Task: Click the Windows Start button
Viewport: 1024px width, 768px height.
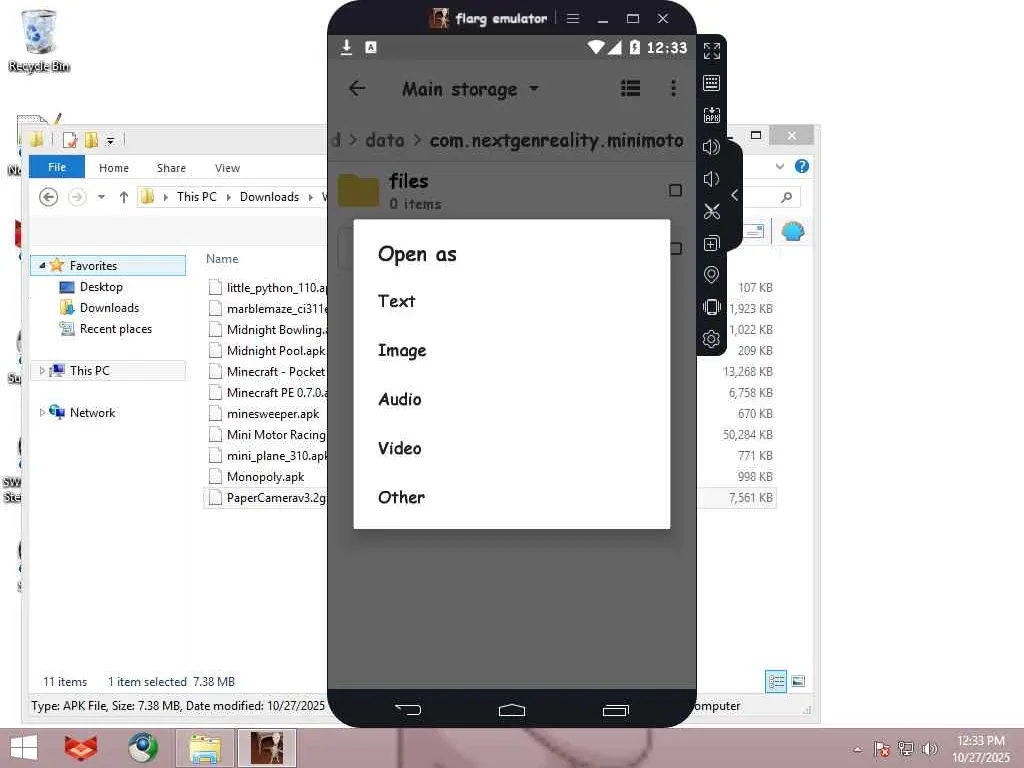Action: [24, 748]
